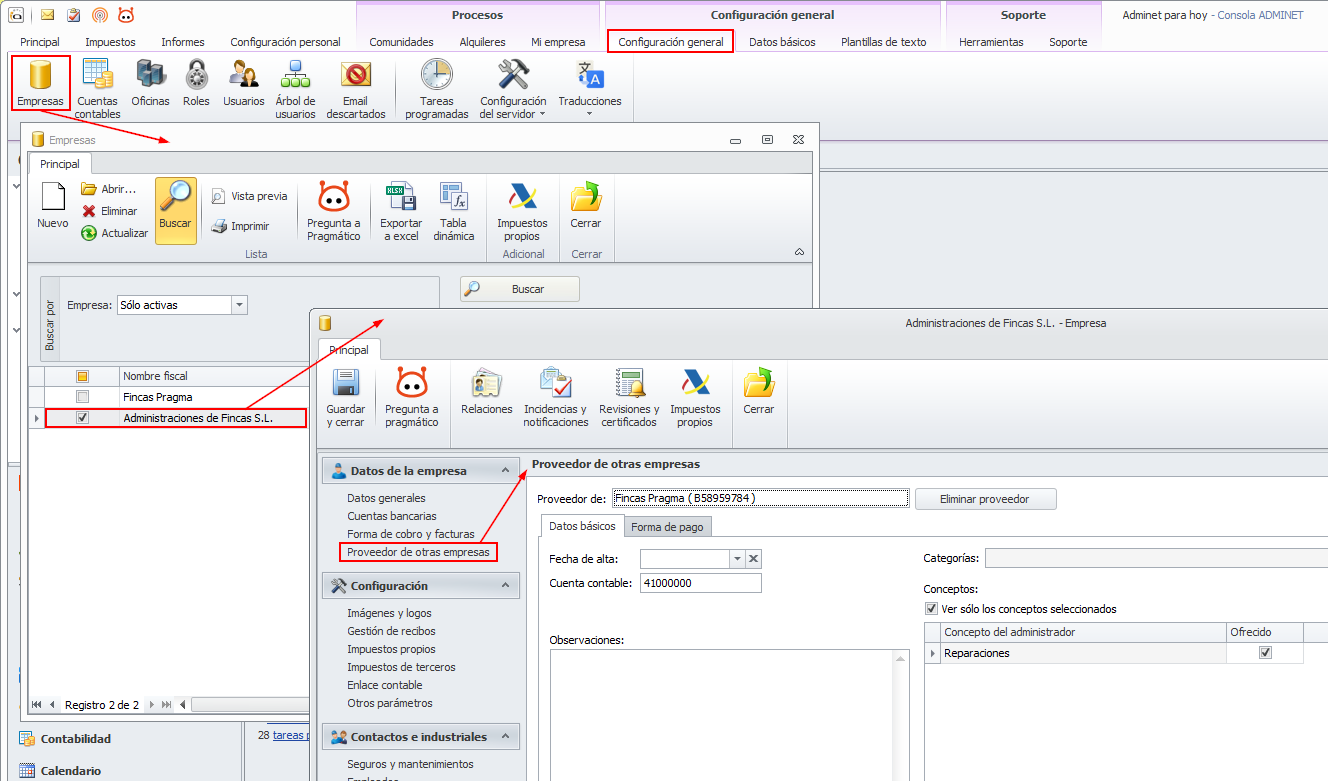Screen dimensions: 1328x781
Task: Click Pregunta a pragmático in Empresa editor
Action: pos(412,398)
